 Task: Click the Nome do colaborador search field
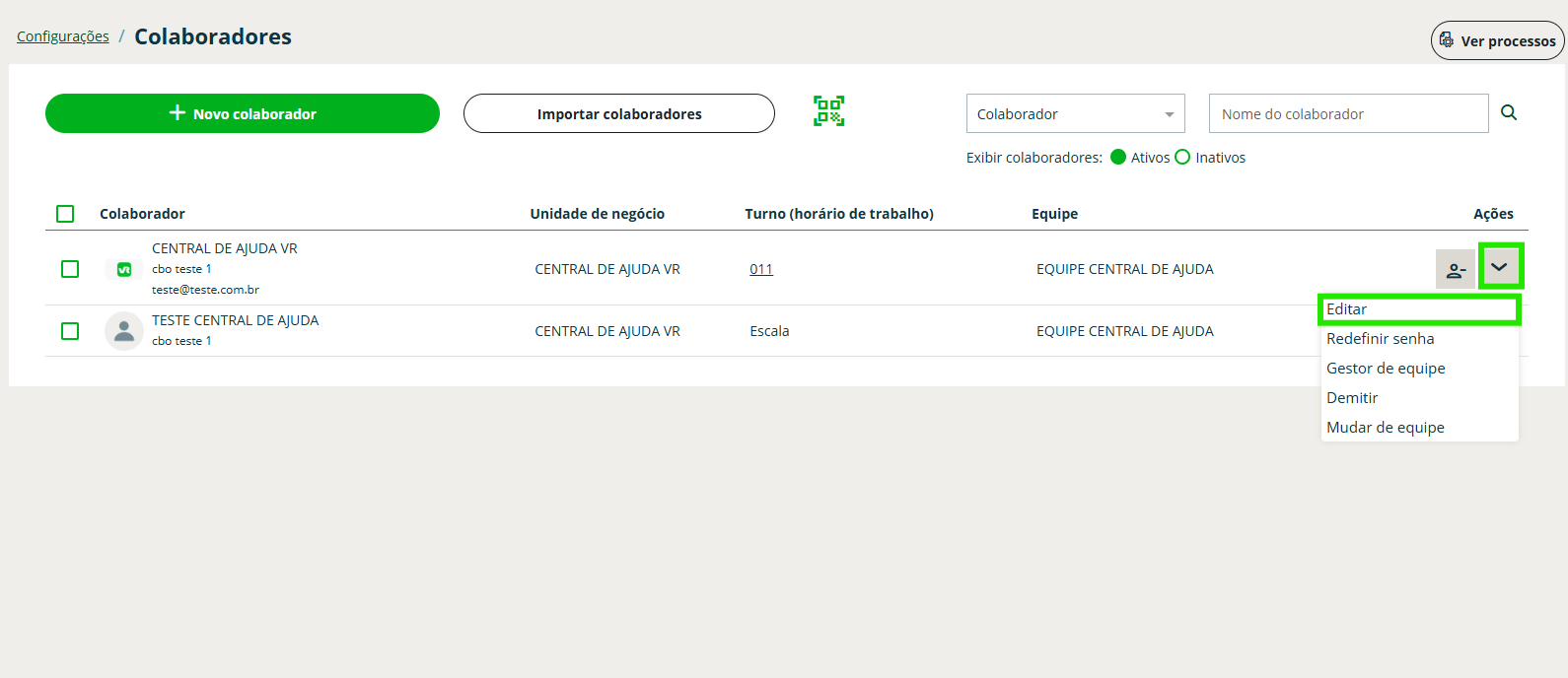coord(1347,114)
